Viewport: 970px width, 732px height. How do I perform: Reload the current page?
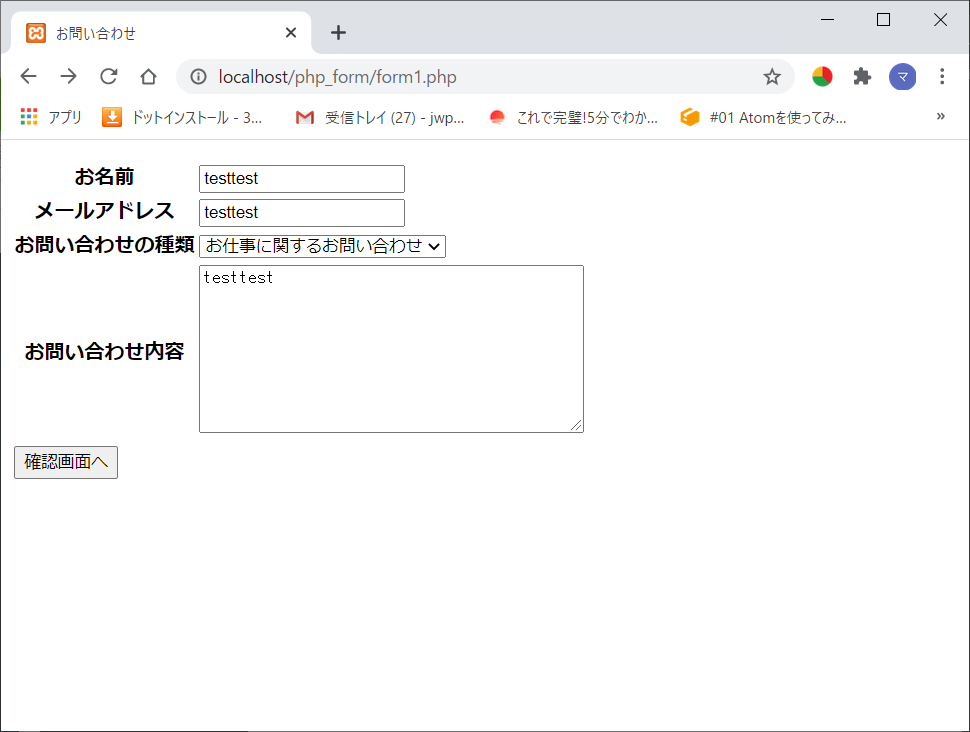coord(109,77)
